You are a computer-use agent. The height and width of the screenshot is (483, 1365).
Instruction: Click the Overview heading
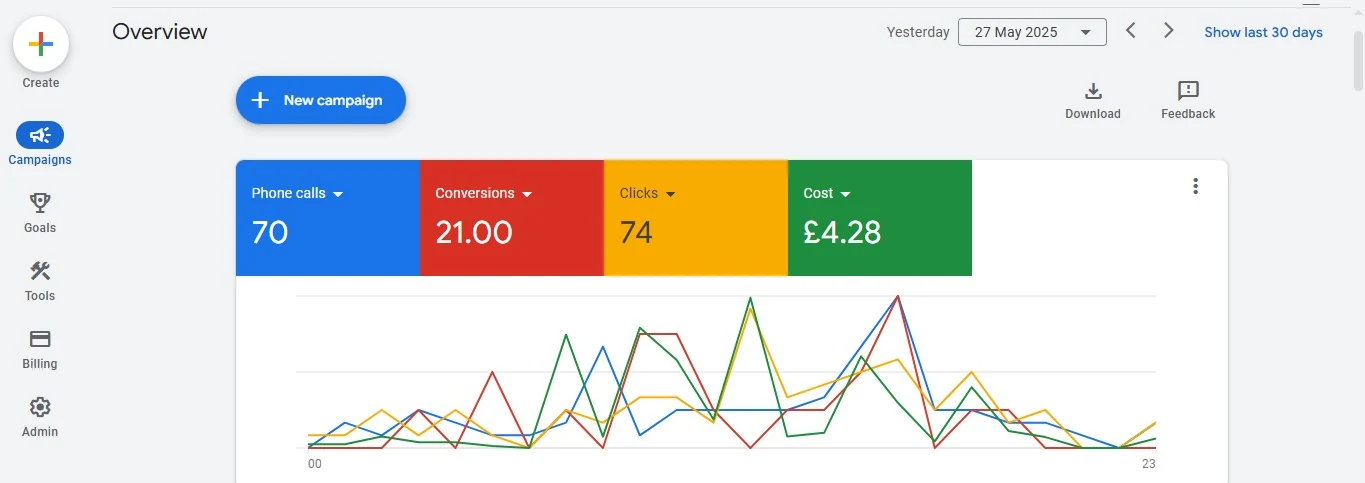(x=160, y=31)
